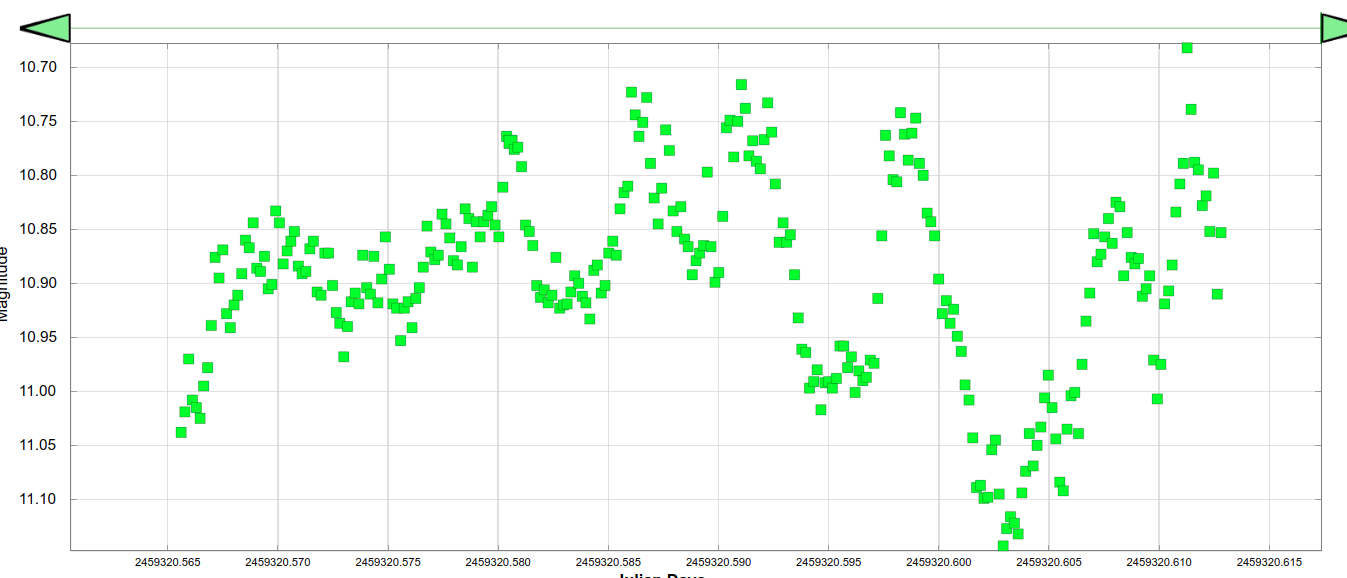Image resolution: width=1347 pixels, height=578 pixels.
Task: Click the 2459320.565 x-axis tick label
Action: [x=166, y=562]
